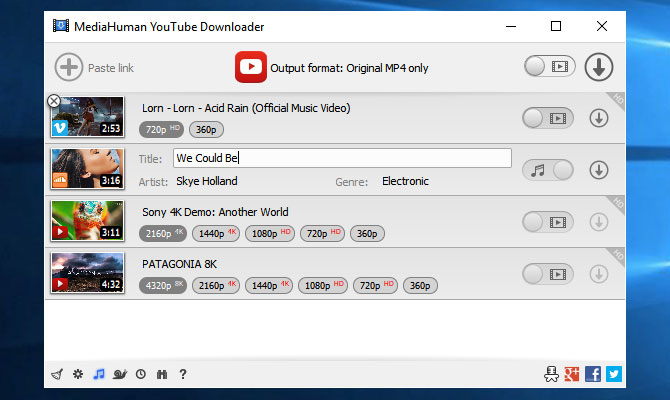670x400 pixels.
Task: Toggle video/audio switch for Lorn Acid Rain
Action: (548, 118)
